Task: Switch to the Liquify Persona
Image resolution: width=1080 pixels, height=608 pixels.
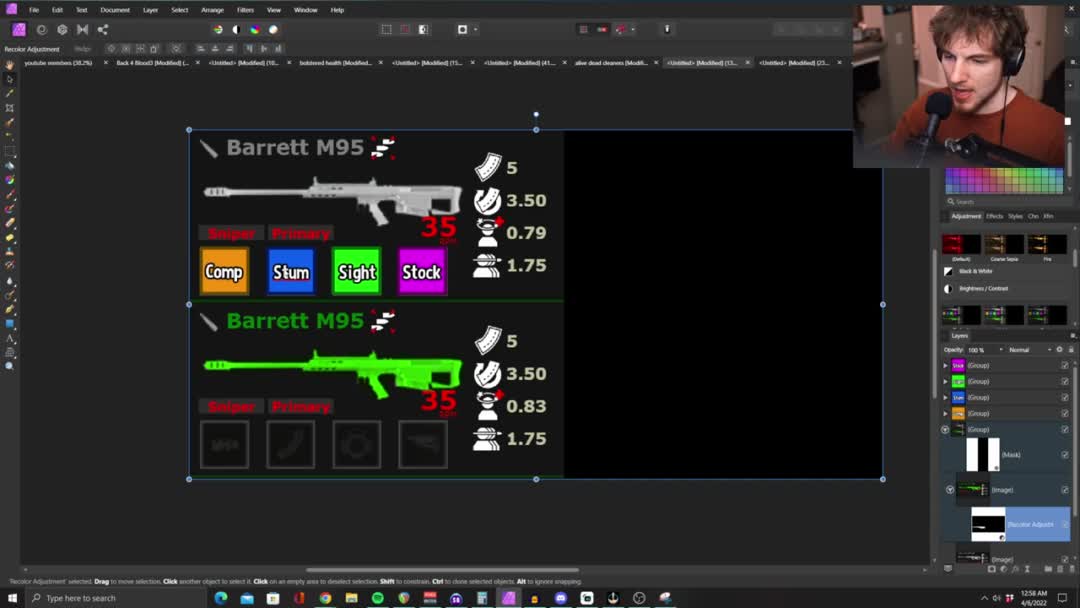Action: (x=41, y=30)
